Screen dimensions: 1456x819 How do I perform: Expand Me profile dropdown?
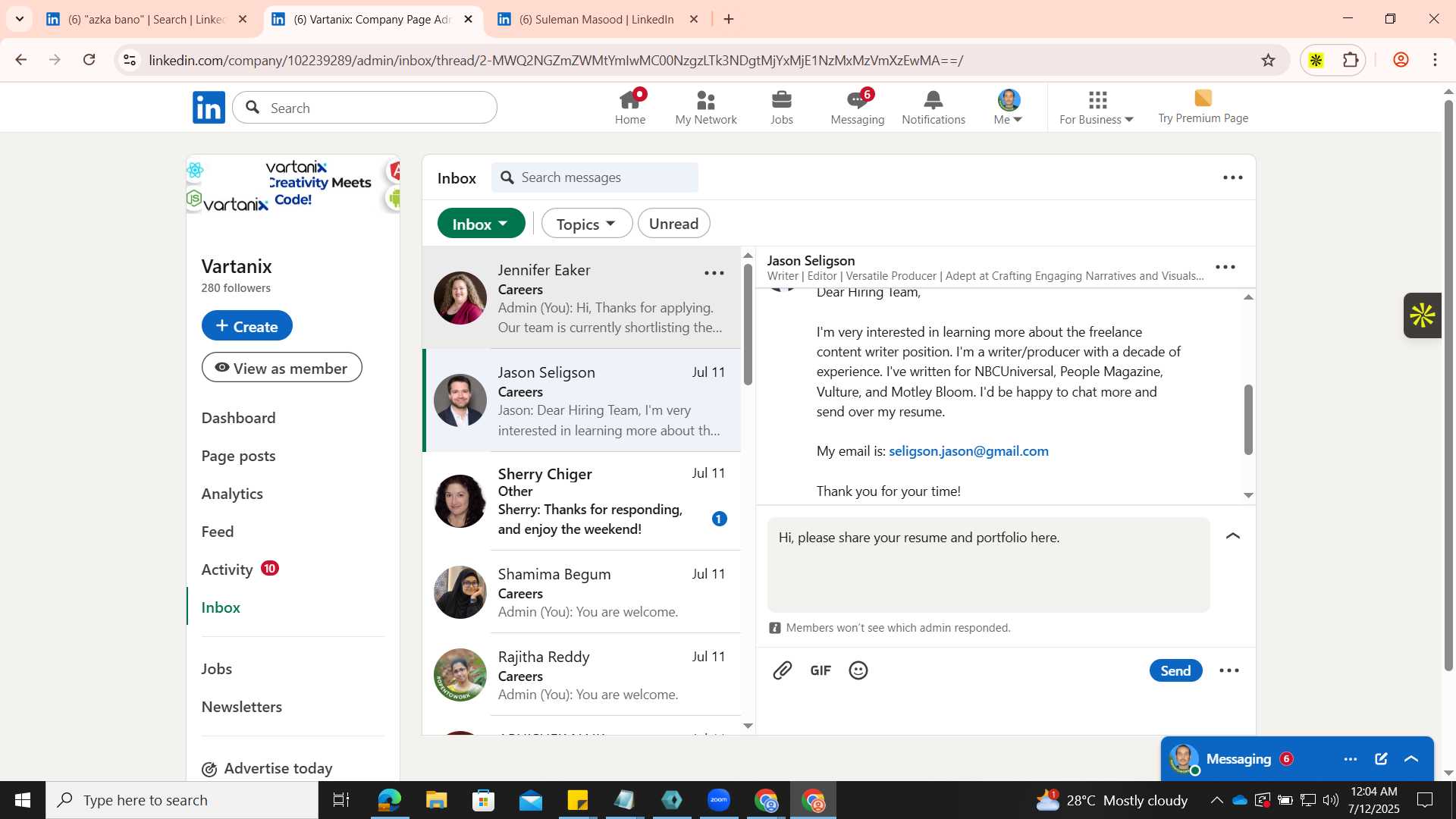tap(1009, 107)
